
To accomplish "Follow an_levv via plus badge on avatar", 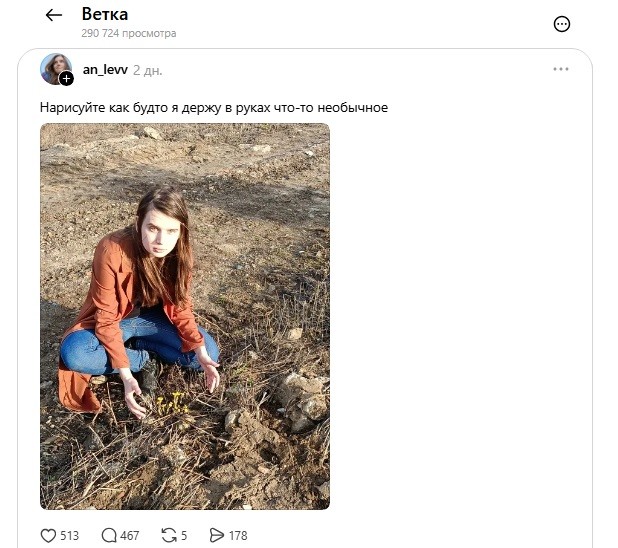I will click(66, 78).
